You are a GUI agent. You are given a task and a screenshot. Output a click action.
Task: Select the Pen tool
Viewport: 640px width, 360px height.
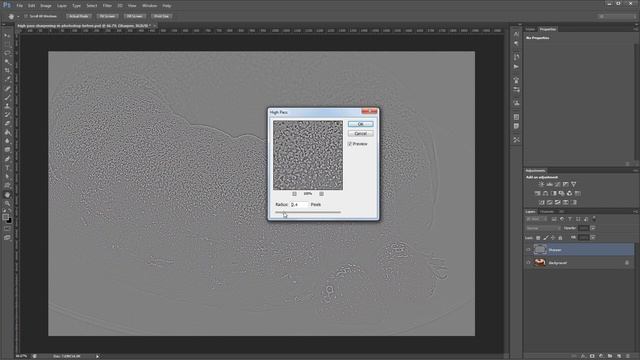(x=7, y=159)
